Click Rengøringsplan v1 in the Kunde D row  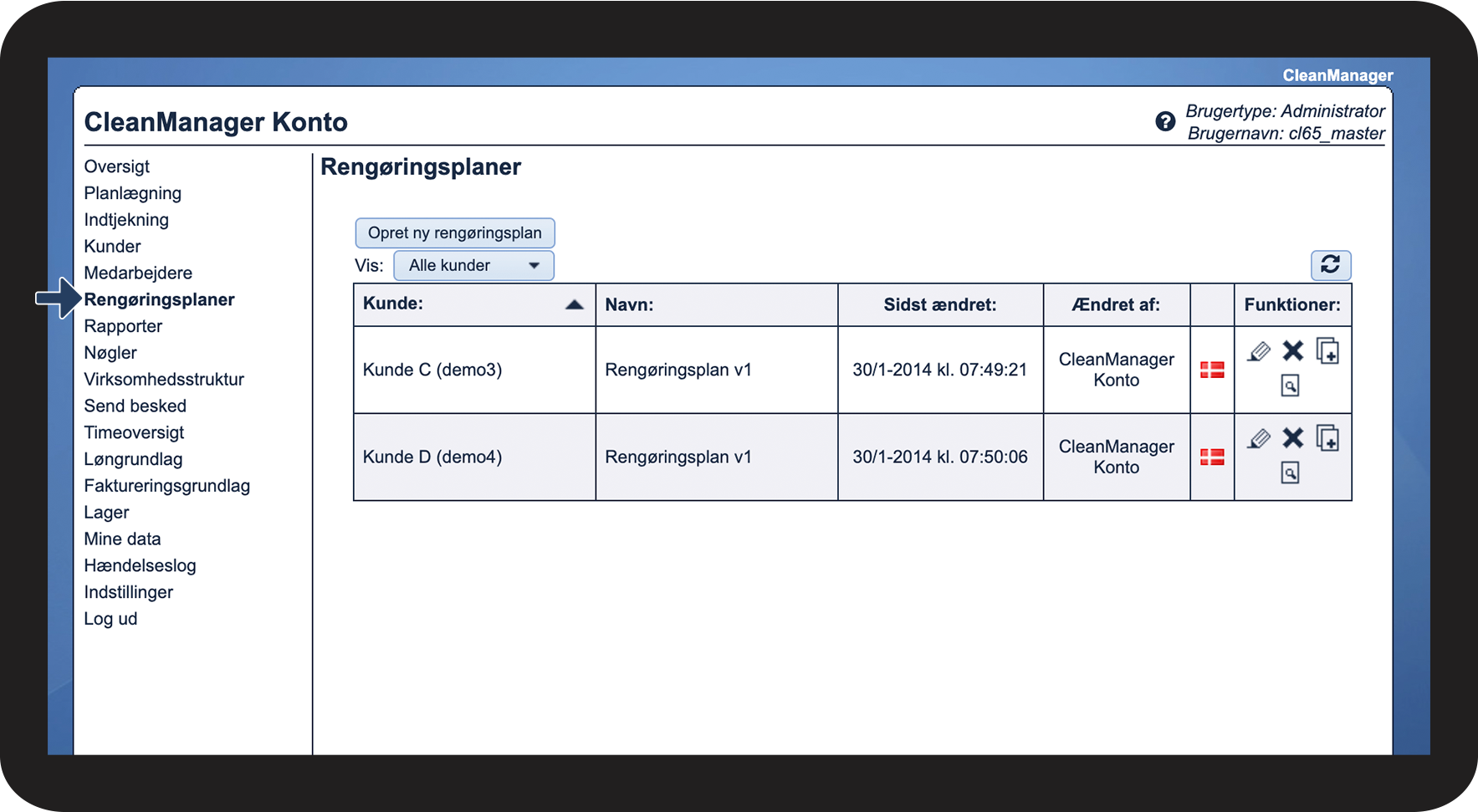(678, 457)
